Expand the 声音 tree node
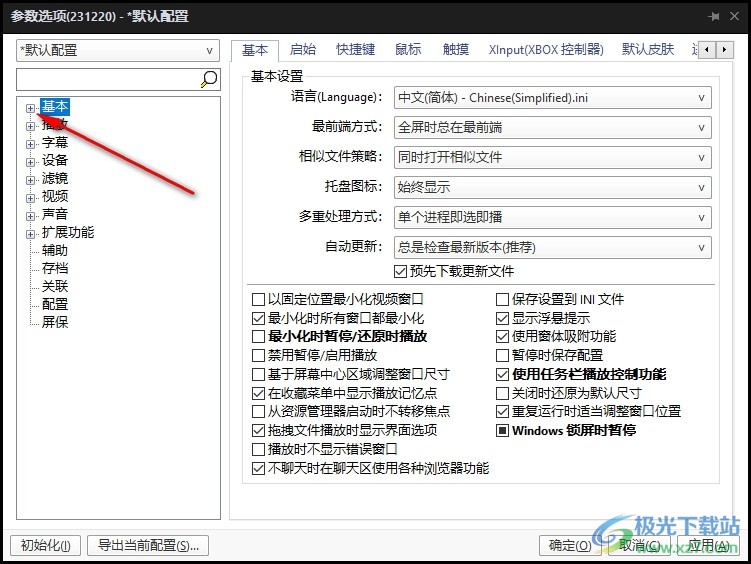Viewport: 751px width, 564px height. pos(30,216)
